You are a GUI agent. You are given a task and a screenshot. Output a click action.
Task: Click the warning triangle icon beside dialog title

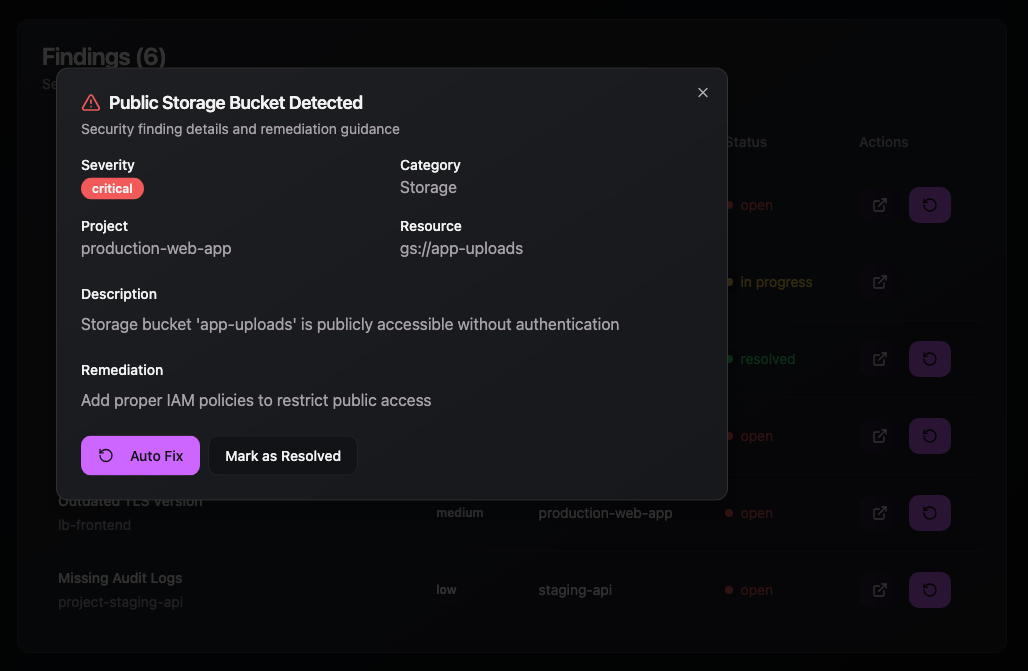click(90, 101)
